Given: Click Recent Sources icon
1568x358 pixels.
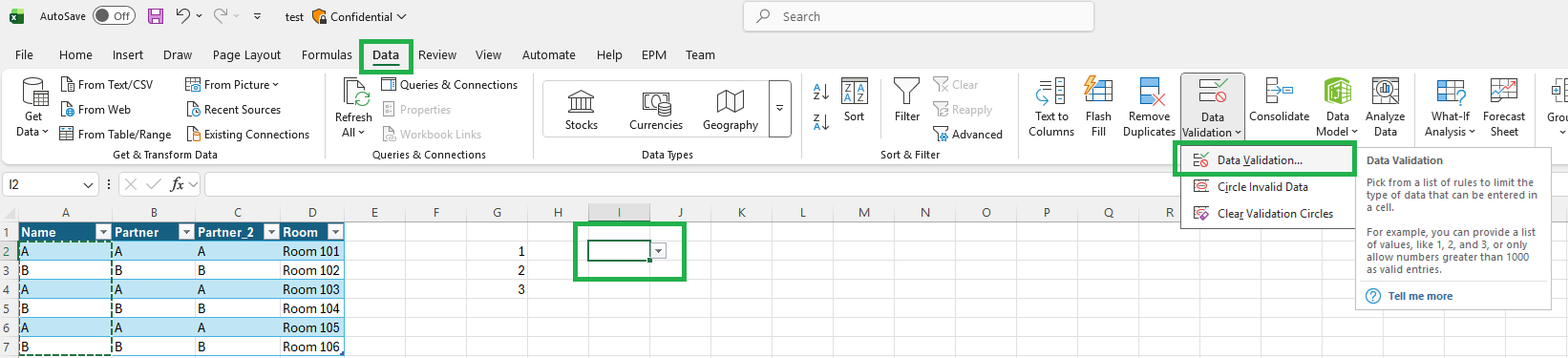Looking at the screenshot, I should click(x=233, y=109).
